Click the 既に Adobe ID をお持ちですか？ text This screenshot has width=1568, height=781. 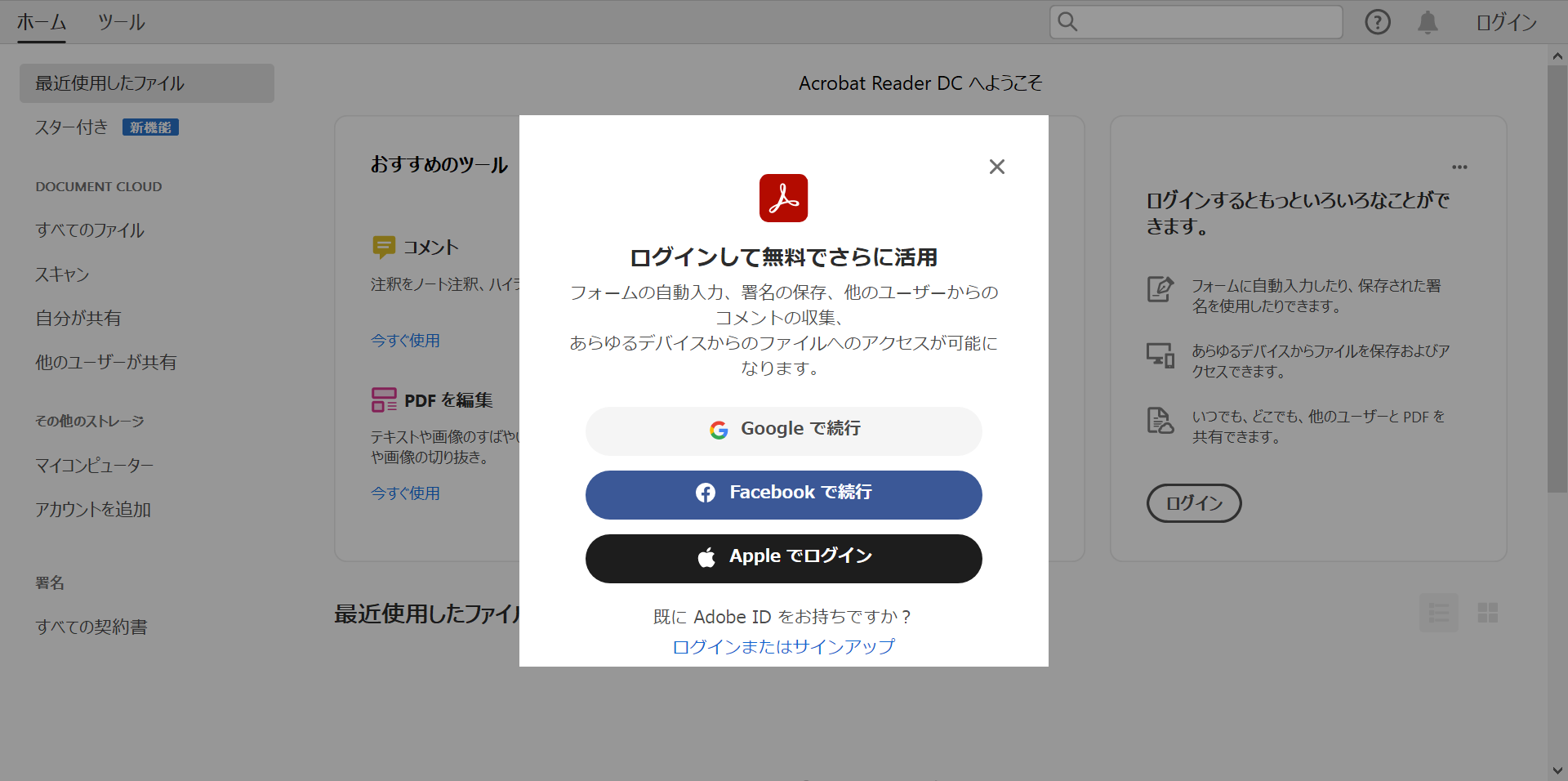tap(782, 617)
